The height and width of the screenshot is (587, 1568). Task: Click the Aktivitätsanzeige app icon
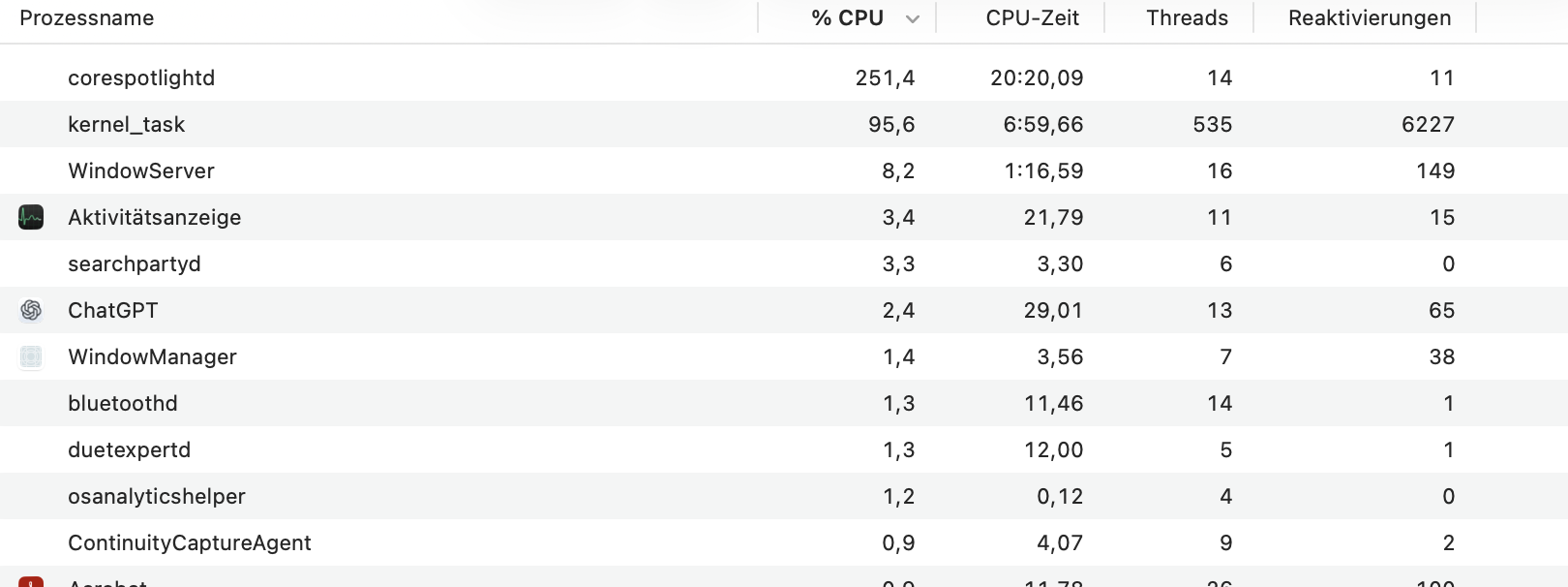pos(31,217)
